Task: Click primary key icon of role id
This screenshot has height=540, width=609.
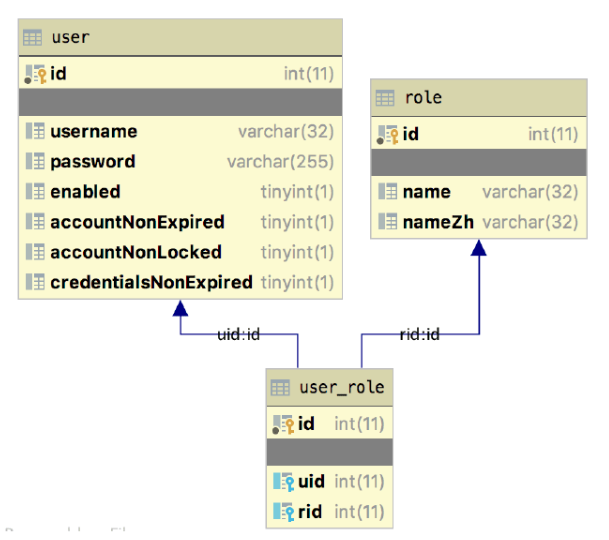Action: (387, 134)
